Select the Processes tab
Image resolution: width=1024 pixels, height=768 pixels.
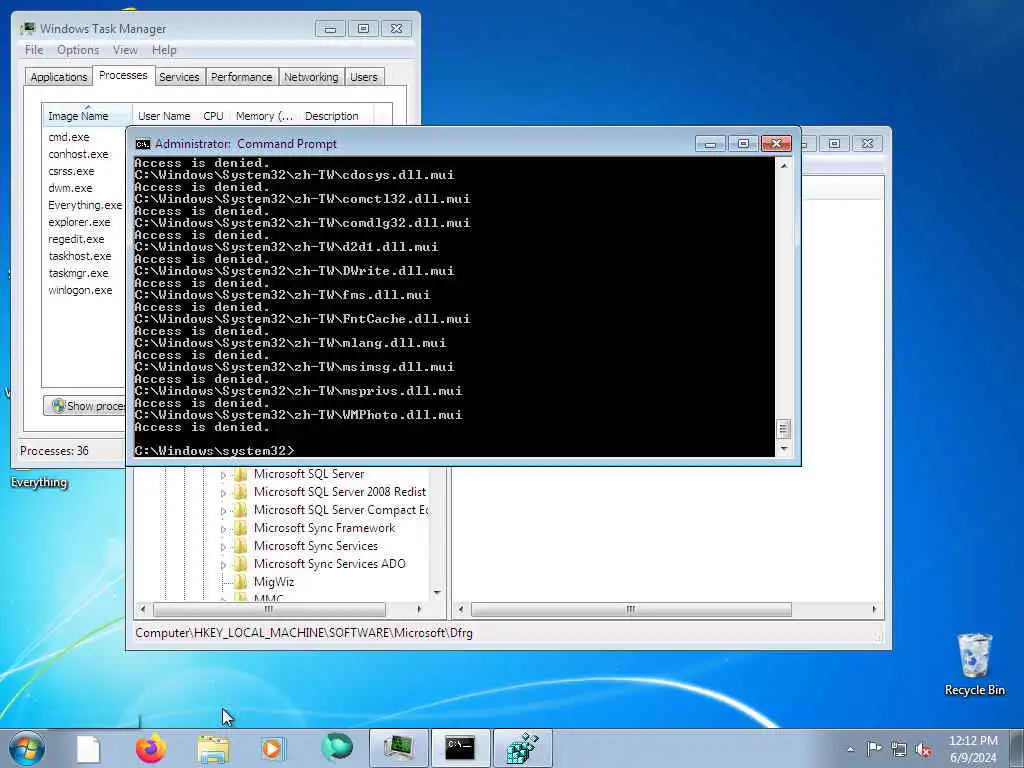(123, 76)
